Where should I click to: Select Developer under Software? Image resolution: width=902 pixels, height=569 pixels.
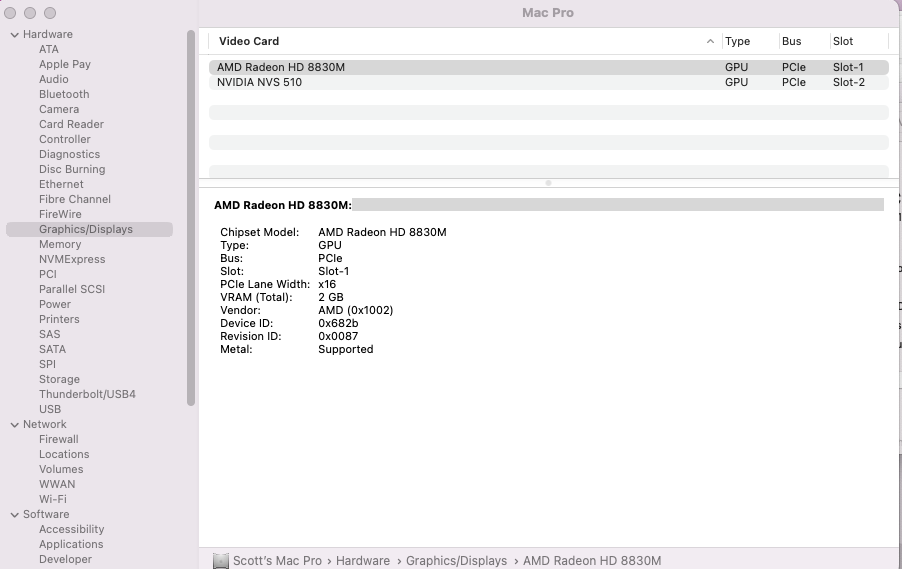coord(66,559)
